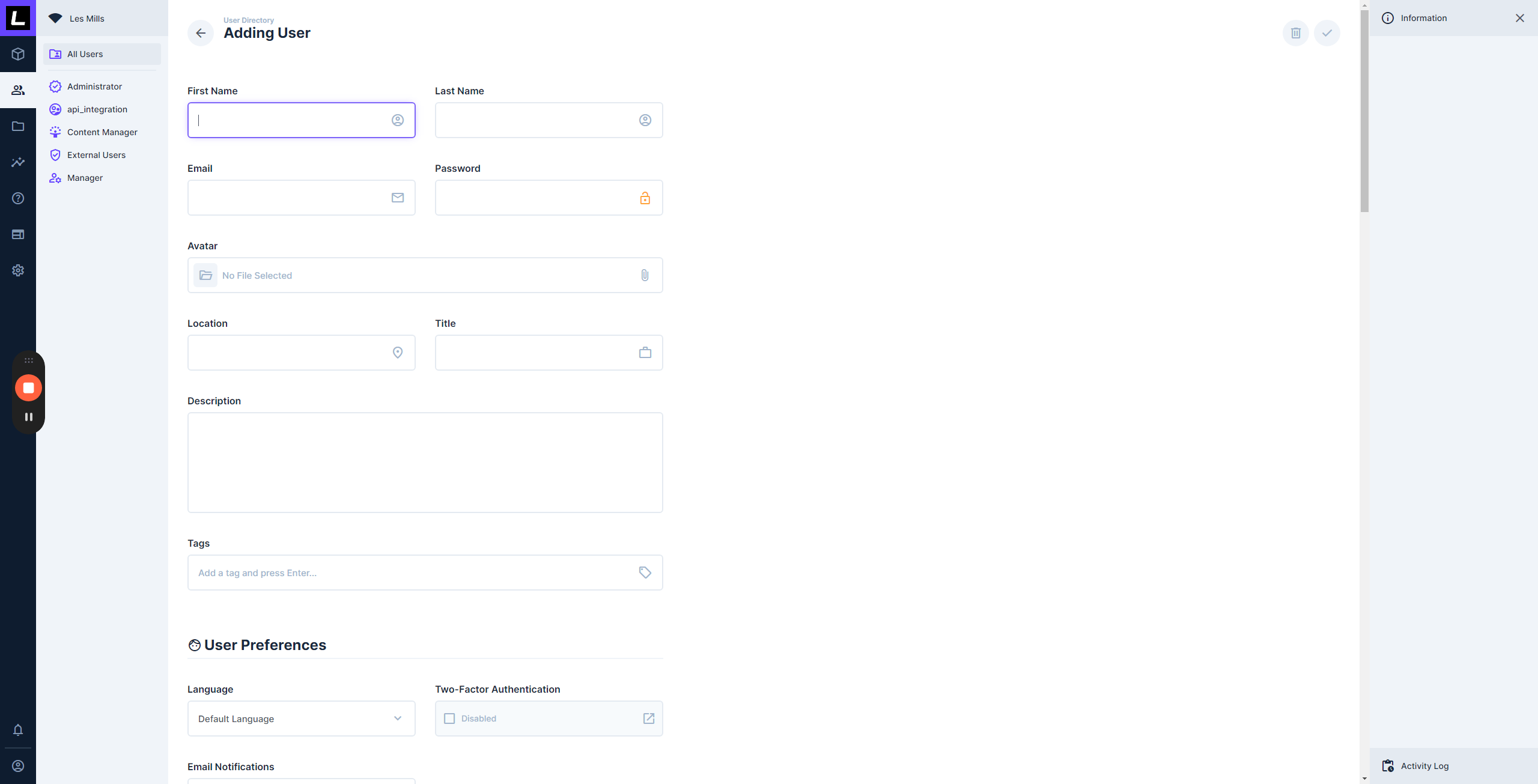The height and width of the screenshot is (784, 1538).
Task: Open the Content module cube icon
Action: tap(18, 54)
